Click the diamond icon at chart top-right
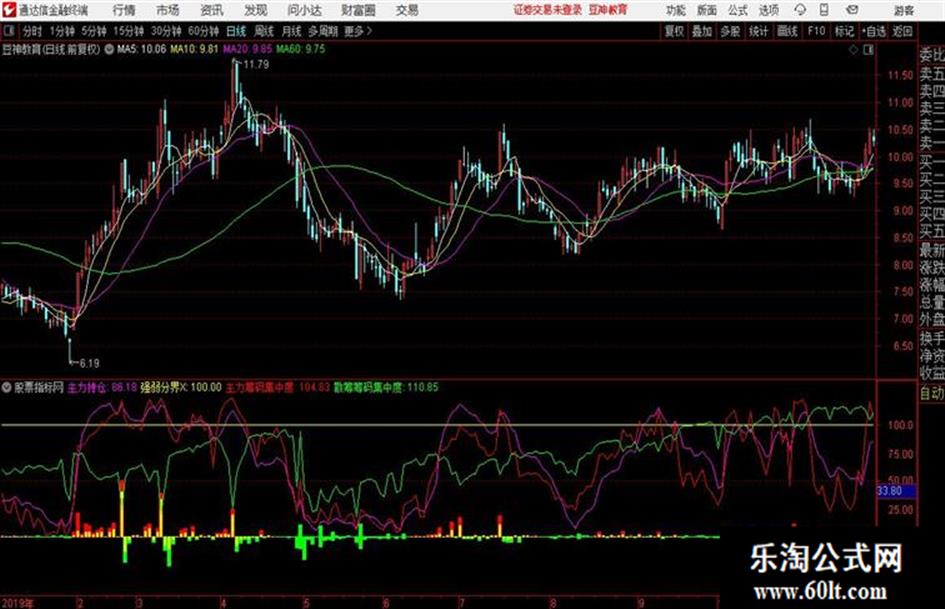This screenshot has width=945, height=609. 853,50
